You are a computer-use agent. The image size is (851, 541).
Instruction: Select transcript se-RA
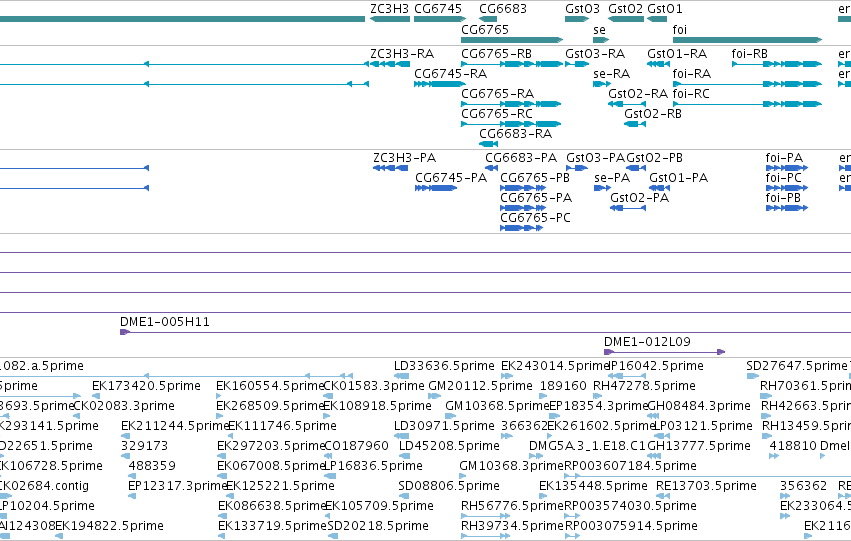(x=602, y=84)
